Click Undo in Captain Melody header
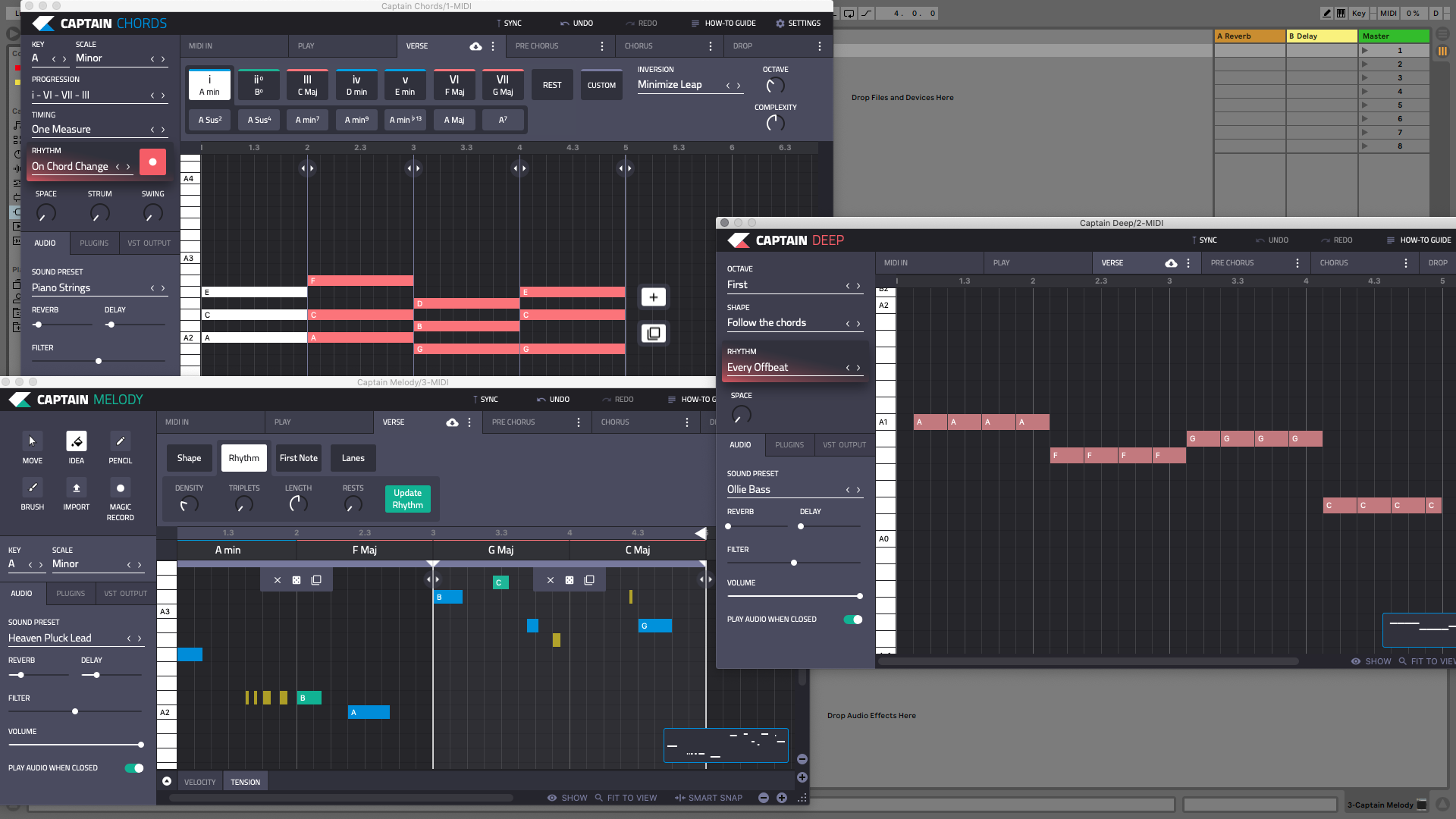Viewport: 1456px width, 819px height. coord(553,400)
